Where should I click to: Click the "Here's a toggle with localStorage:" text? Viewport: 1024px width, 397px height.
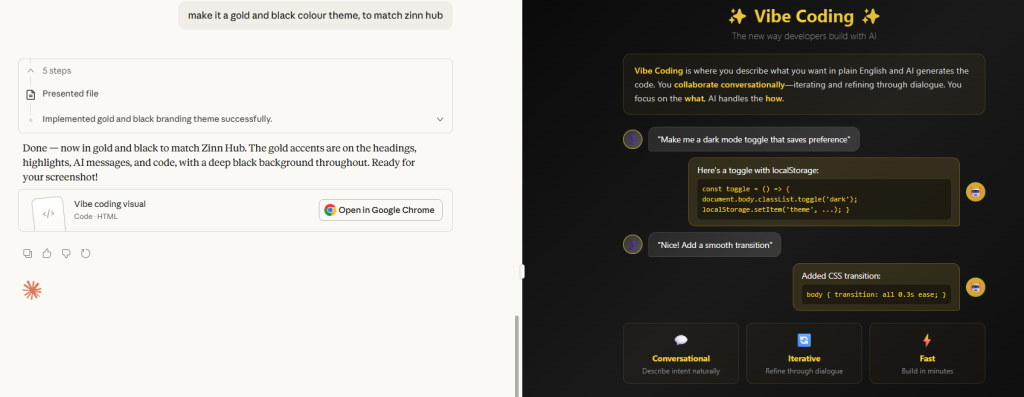(x=758, y=170)
